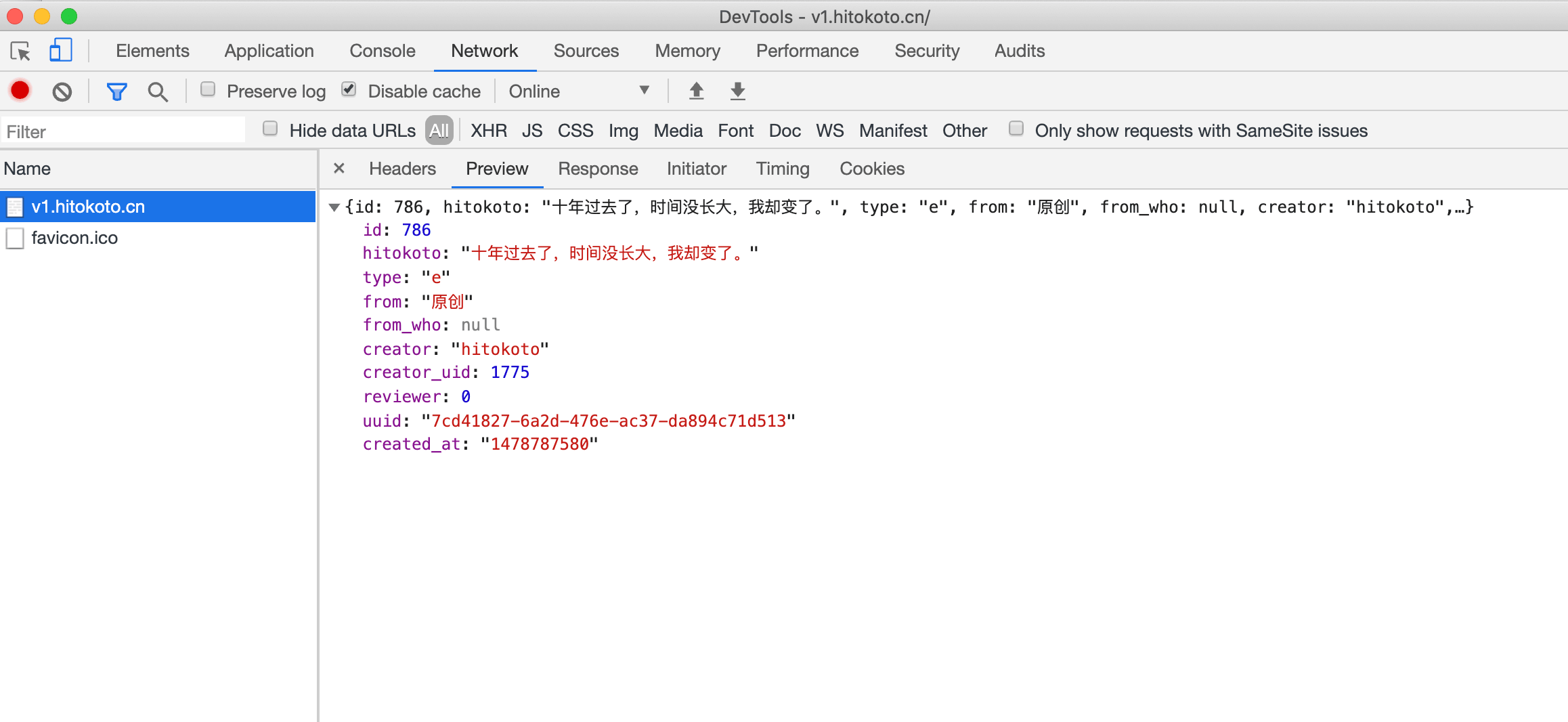View the Timing tab
The image size is (1568, 722).
click(x=783, y=169)
